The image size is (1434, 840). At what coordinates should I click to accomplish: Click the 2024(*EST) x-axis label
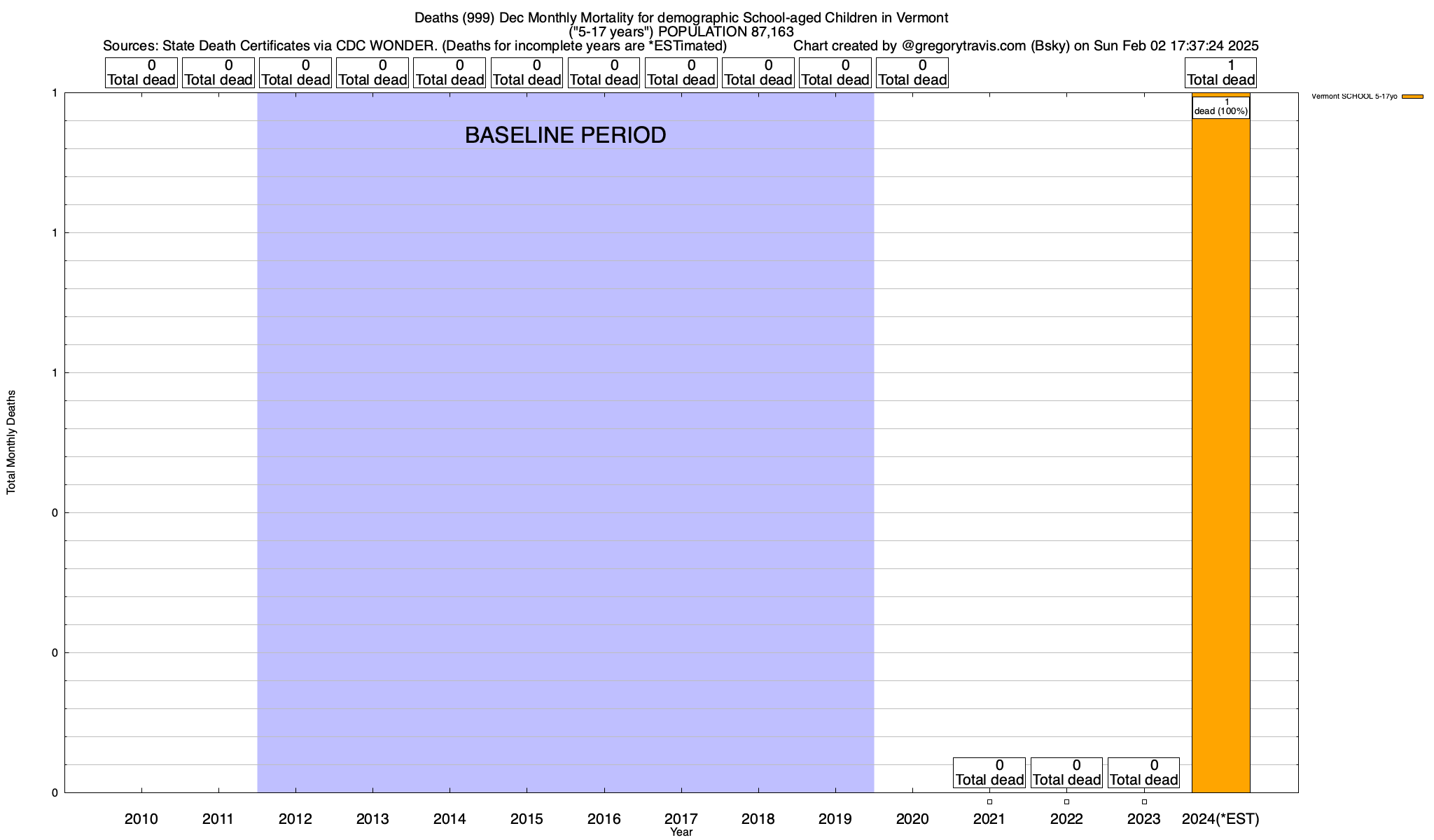pyautogui.click(x=1220, y=819)
